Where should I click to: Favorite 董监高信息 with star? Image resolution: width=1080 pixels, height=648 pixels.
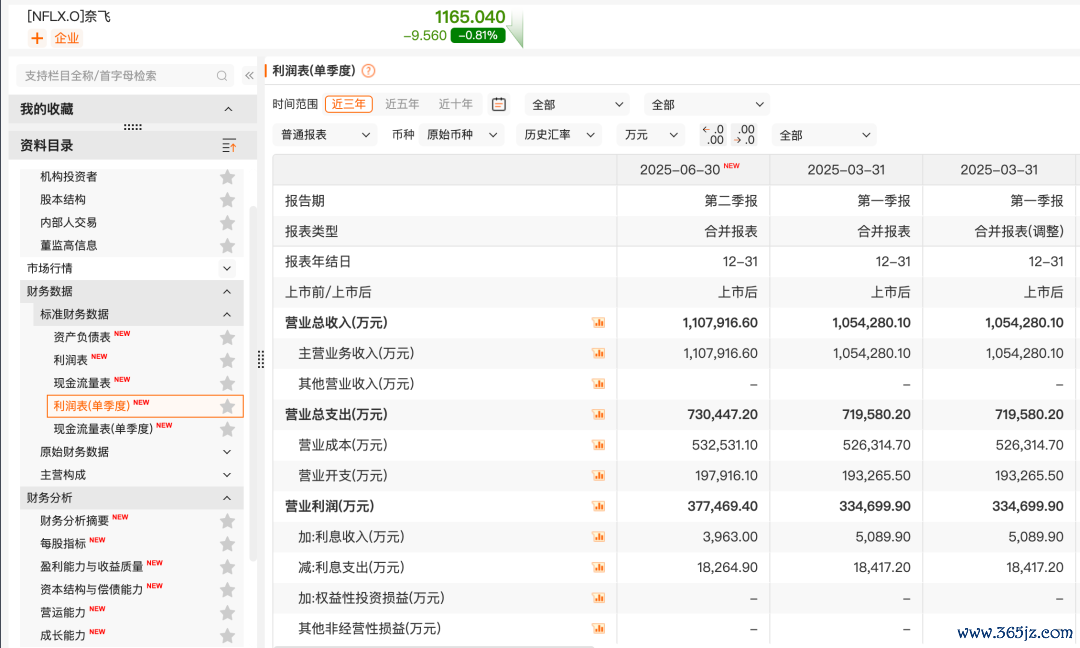(227, 245)
